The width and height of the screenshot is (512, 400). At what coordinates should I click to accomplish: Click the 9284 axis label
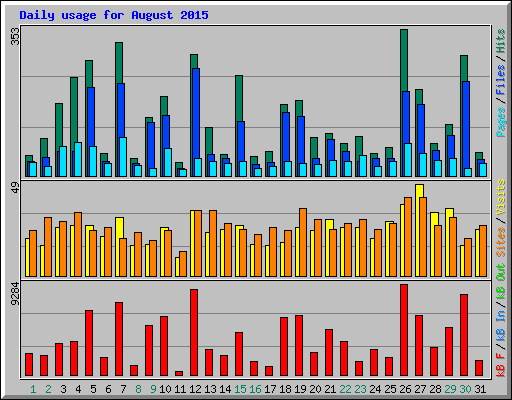[15, 294]
